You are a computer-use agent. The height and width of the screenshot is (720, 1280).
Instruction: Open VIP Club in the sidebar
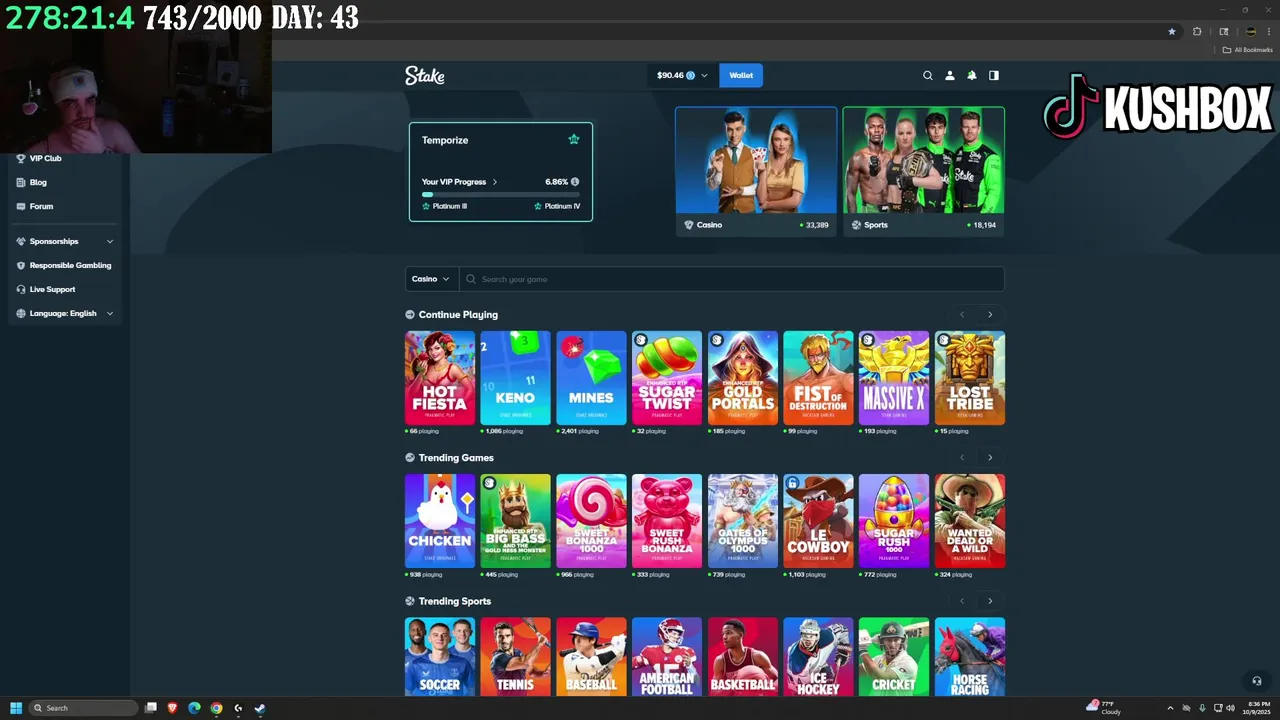point(38,158)
